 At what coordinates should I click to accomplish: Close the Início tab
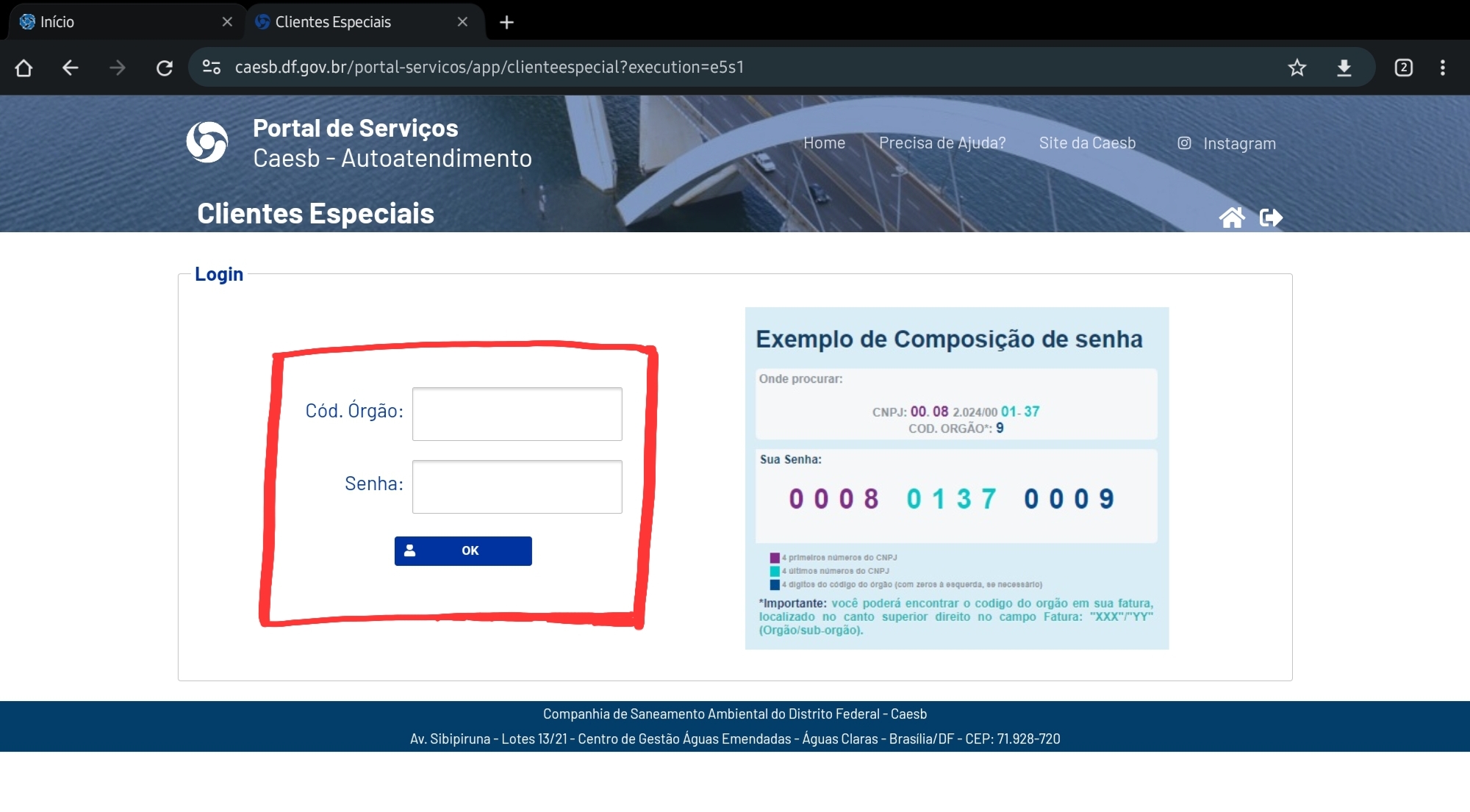click(227, 22)
